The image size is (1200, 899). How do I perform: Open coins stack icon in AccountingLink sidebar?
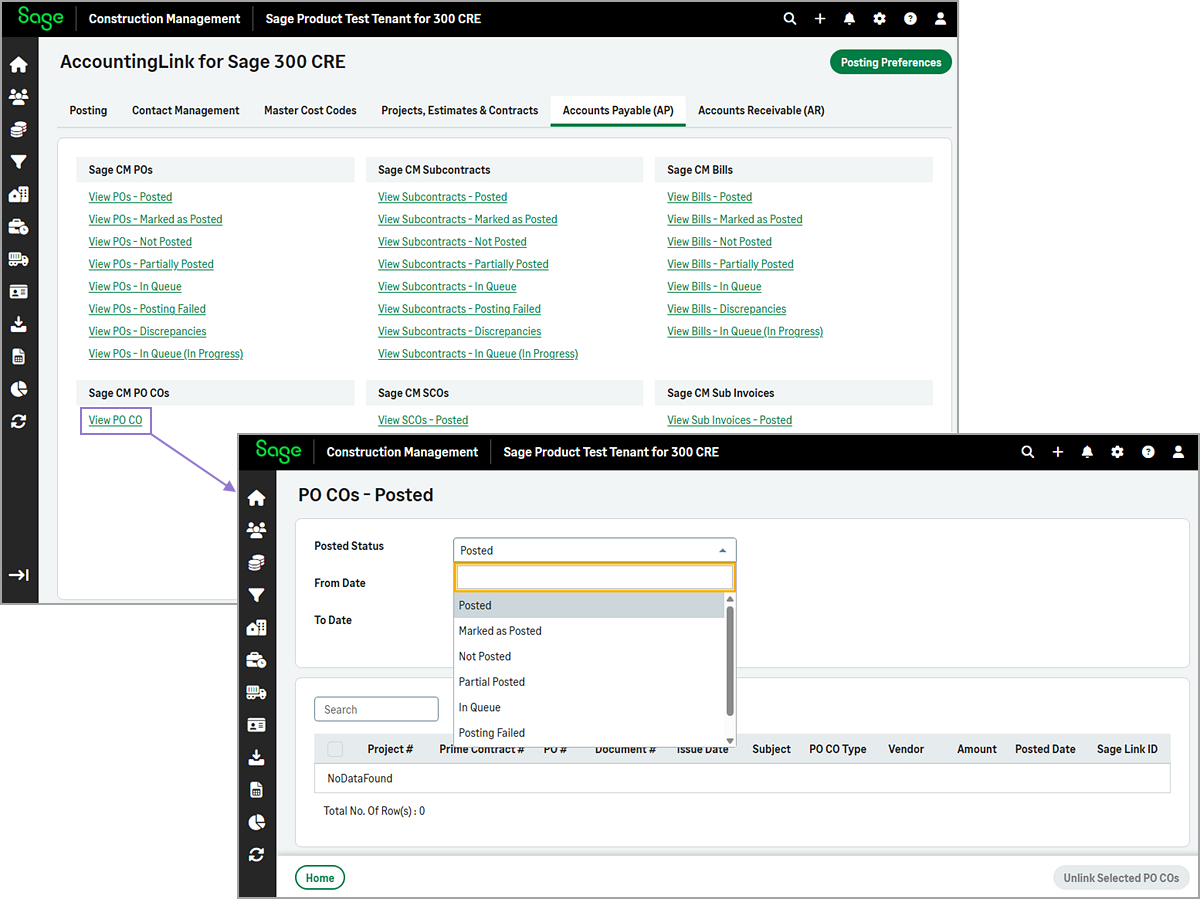(19, 129)
